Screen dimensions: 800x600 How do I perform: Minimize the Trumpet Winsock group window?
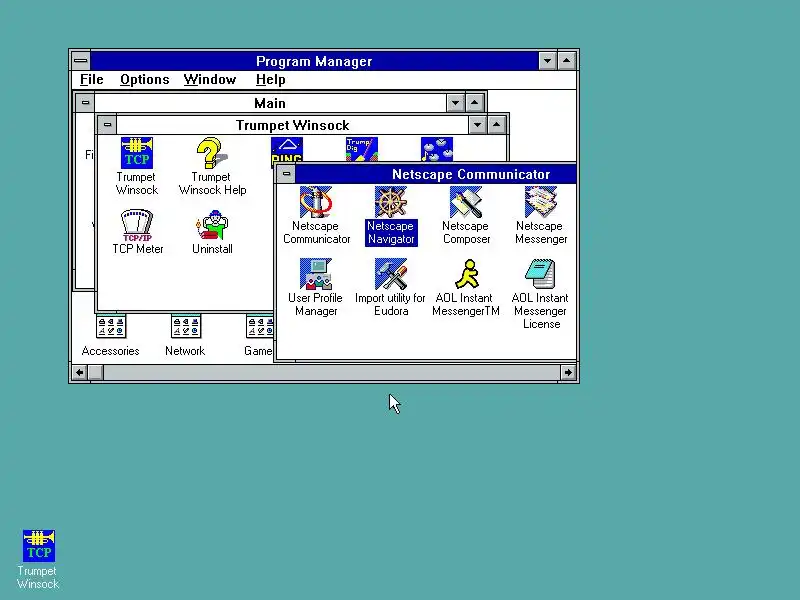(477, 125)
